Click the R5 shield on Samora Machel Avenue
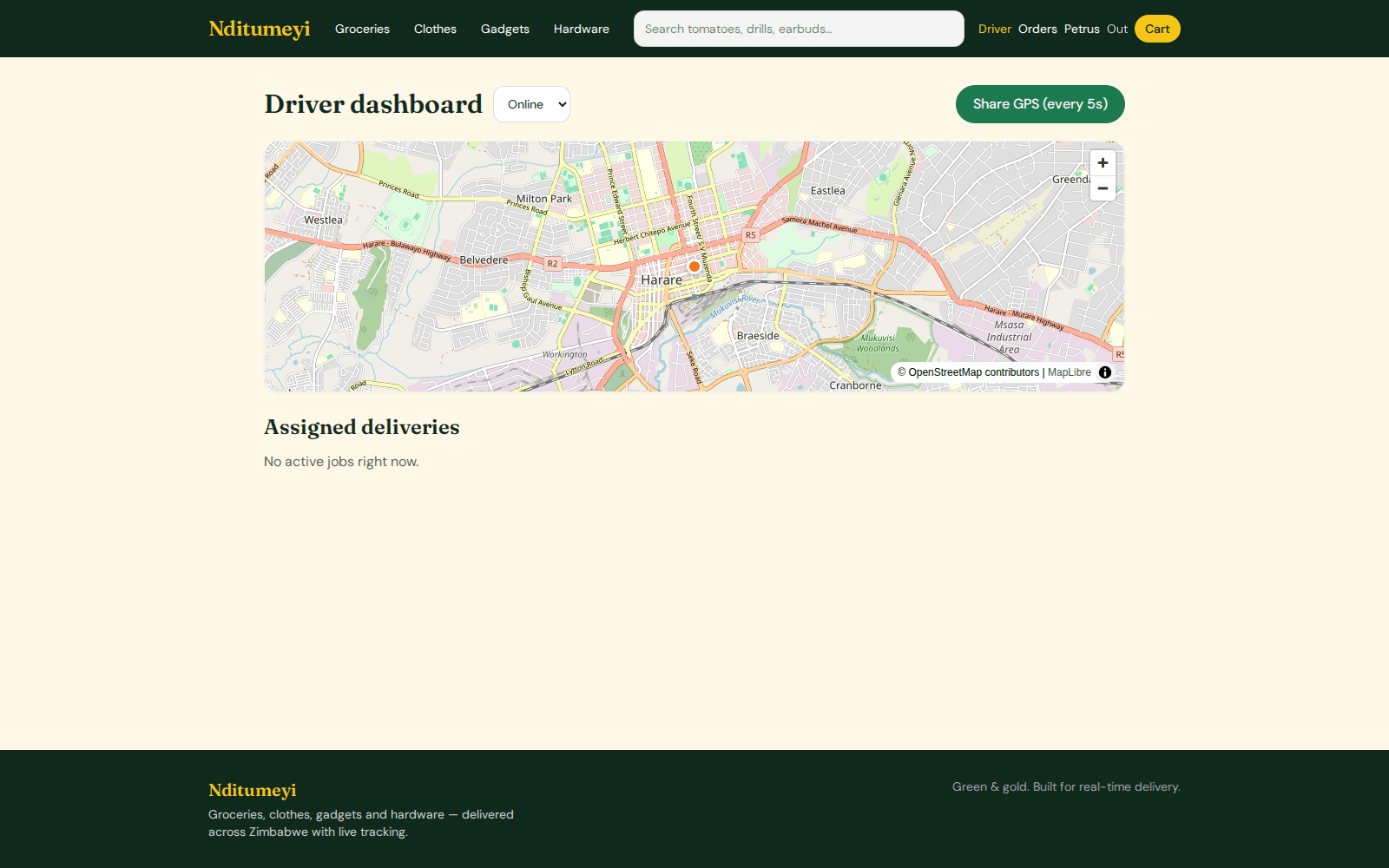 (750, 235)
